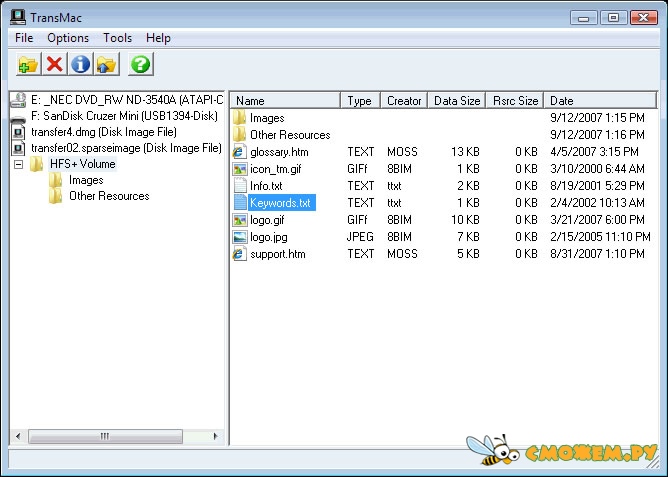Click the TransMac title bar app icon
668x477 pixels.
pyautogui.click(x=17, y=17)
